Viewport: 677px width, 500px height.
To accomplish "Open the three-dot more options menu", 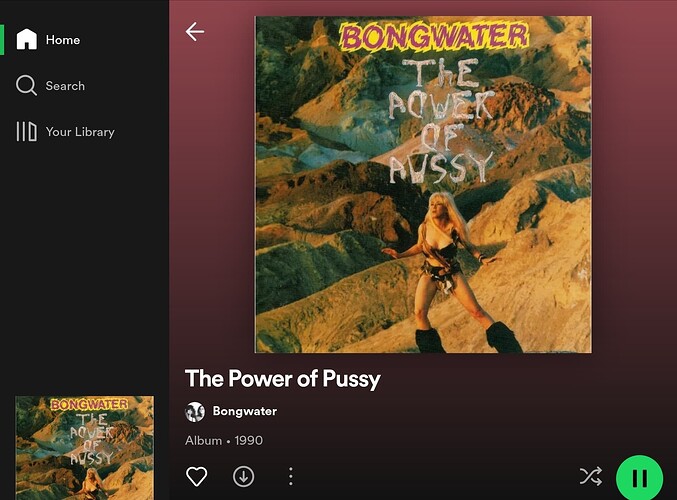I will (x=291, y=476).
